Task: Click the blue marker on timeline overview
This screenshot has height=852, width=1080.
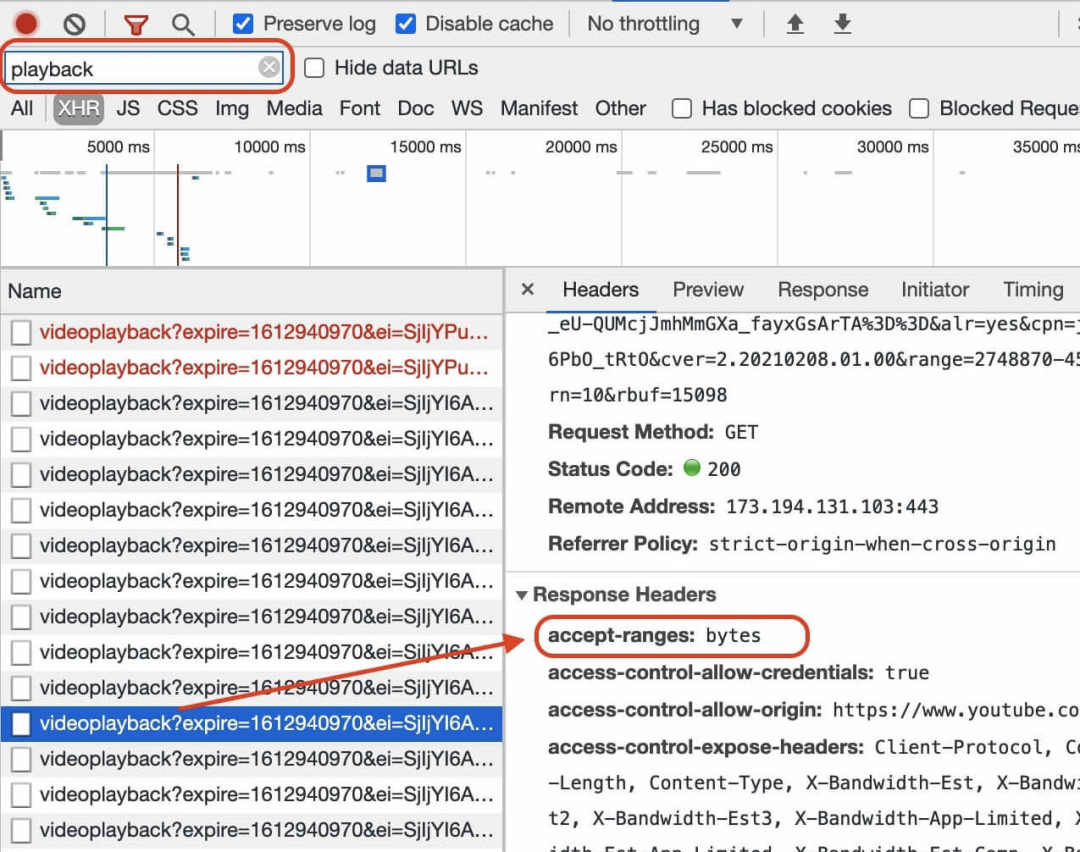Action: coord(376,173)
